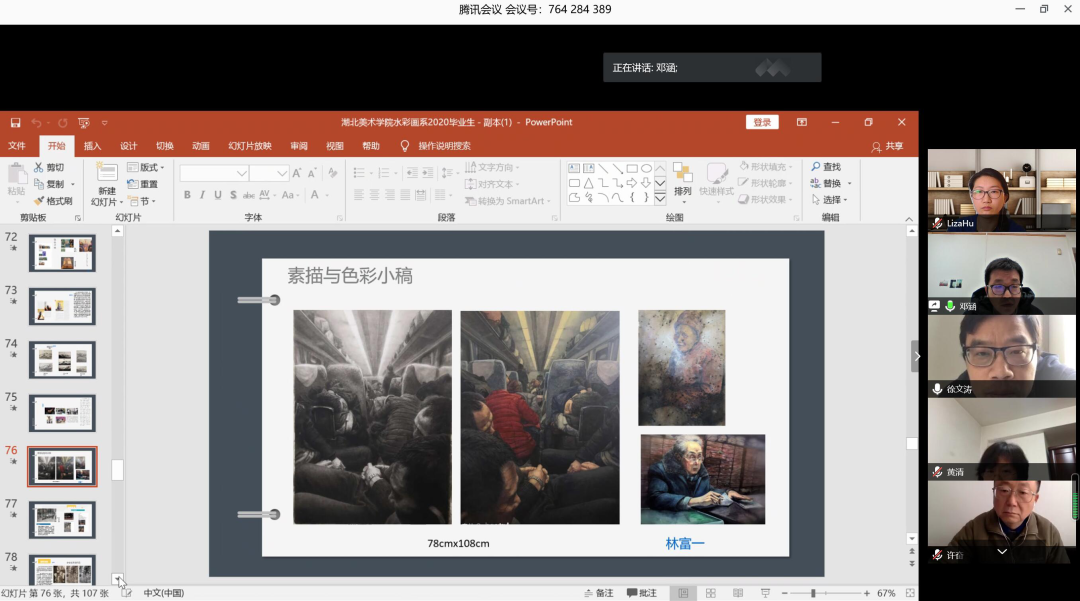1080x601 pixels.
Task: Open the 文件 menu
Action: pos(17,146)
